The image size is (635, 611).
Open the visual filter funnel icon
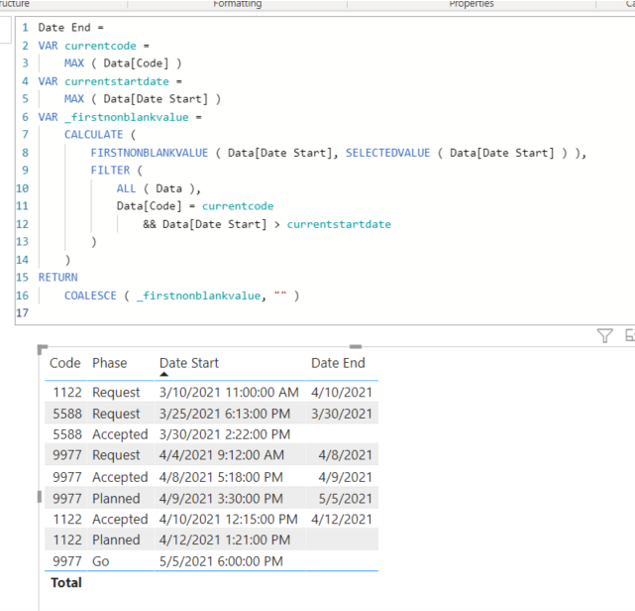[605, 336]
